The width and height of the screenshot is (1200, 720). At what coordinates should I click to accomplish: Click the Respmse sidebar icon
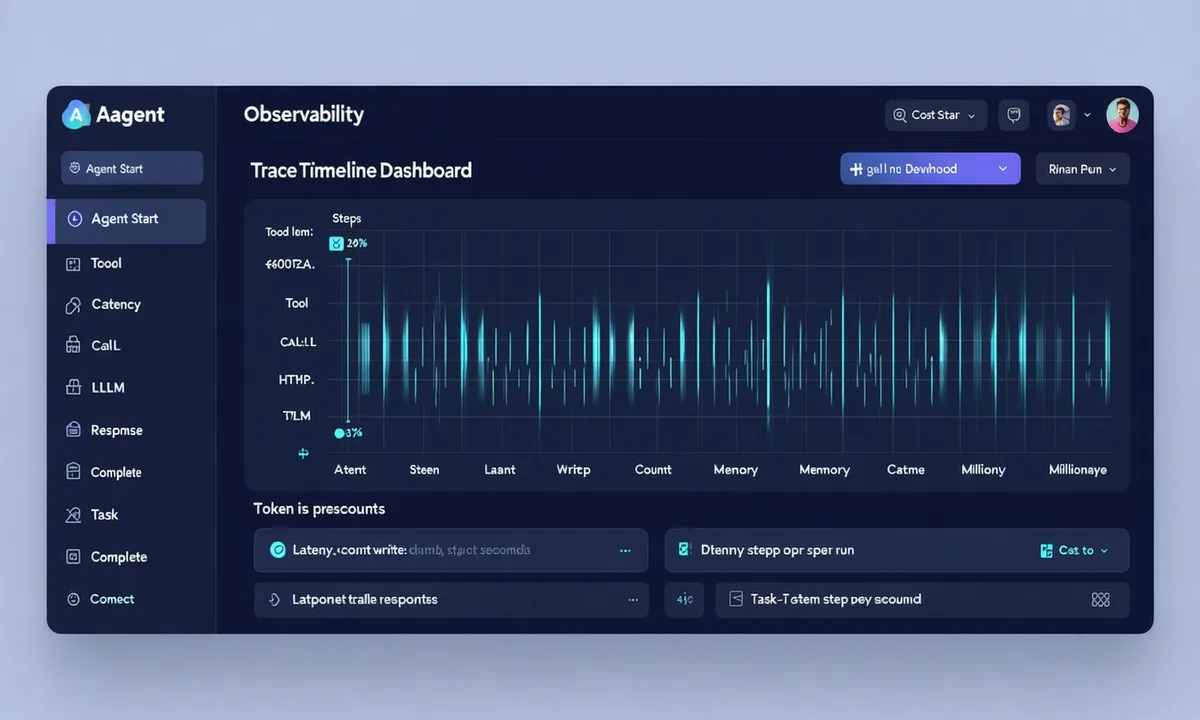72,430
